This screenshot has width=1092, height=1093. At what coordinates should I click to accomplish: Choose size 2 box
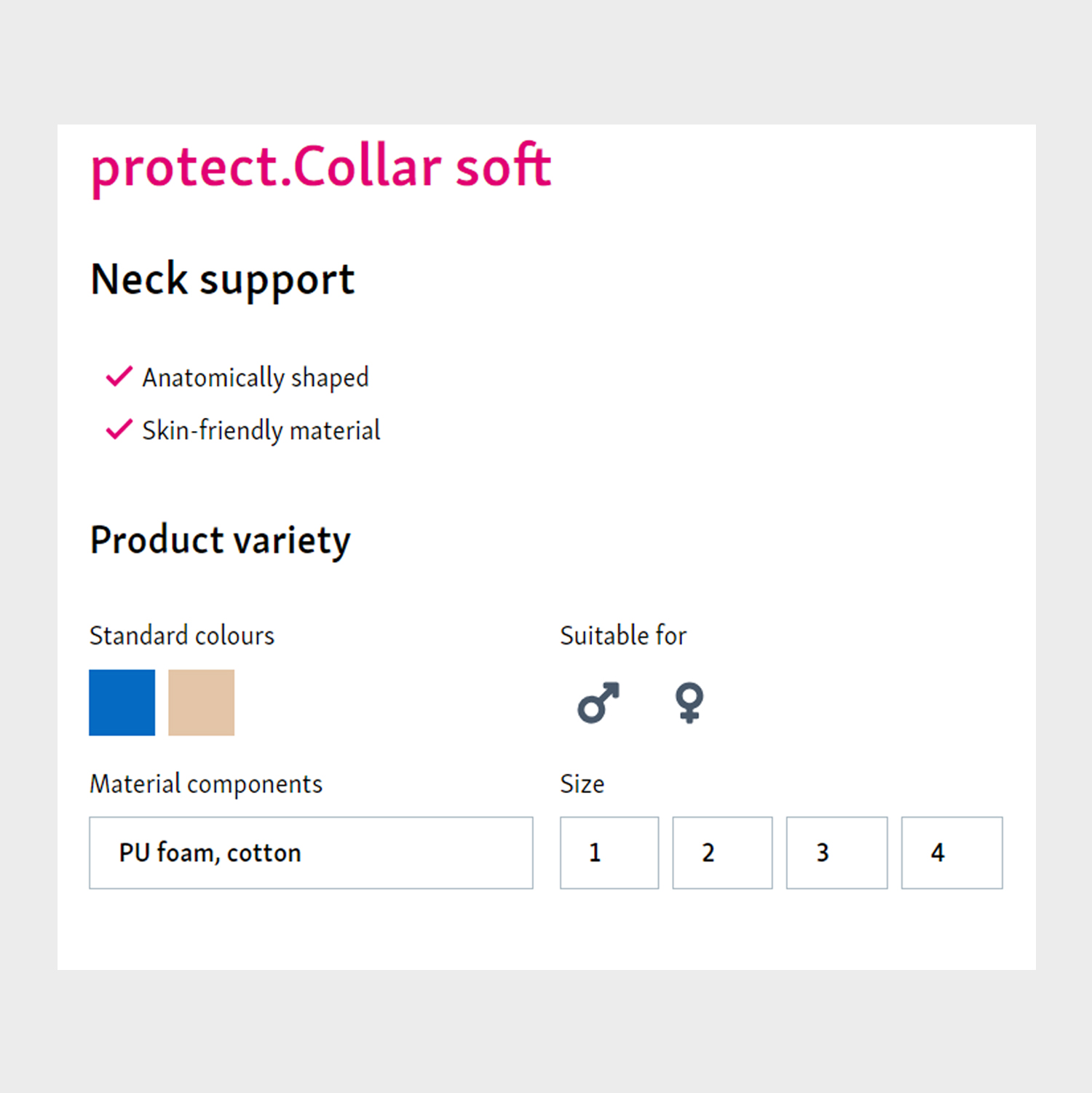[x=722, y=853]
